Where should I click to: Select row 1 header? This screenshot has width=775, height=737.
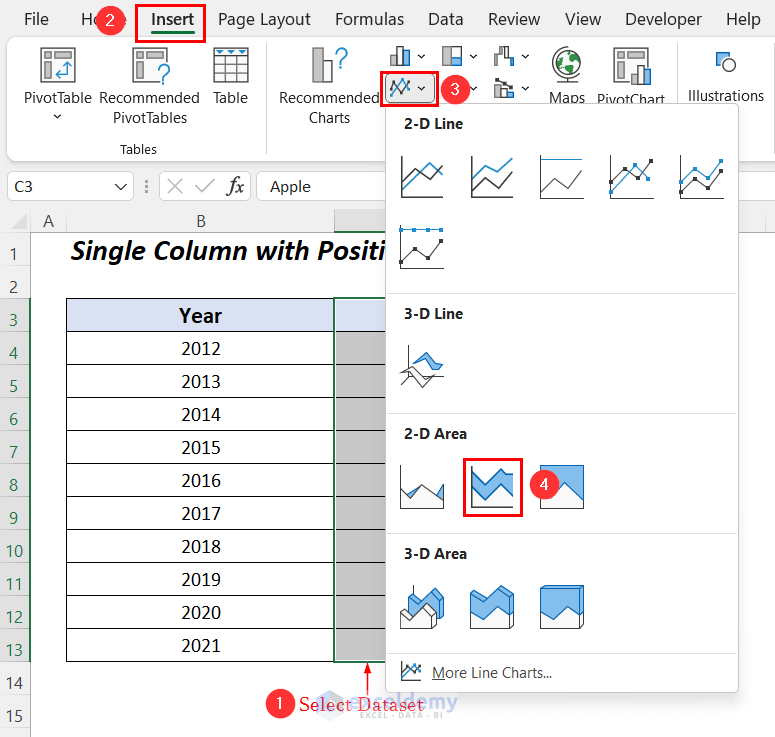(x=14, y=254)
